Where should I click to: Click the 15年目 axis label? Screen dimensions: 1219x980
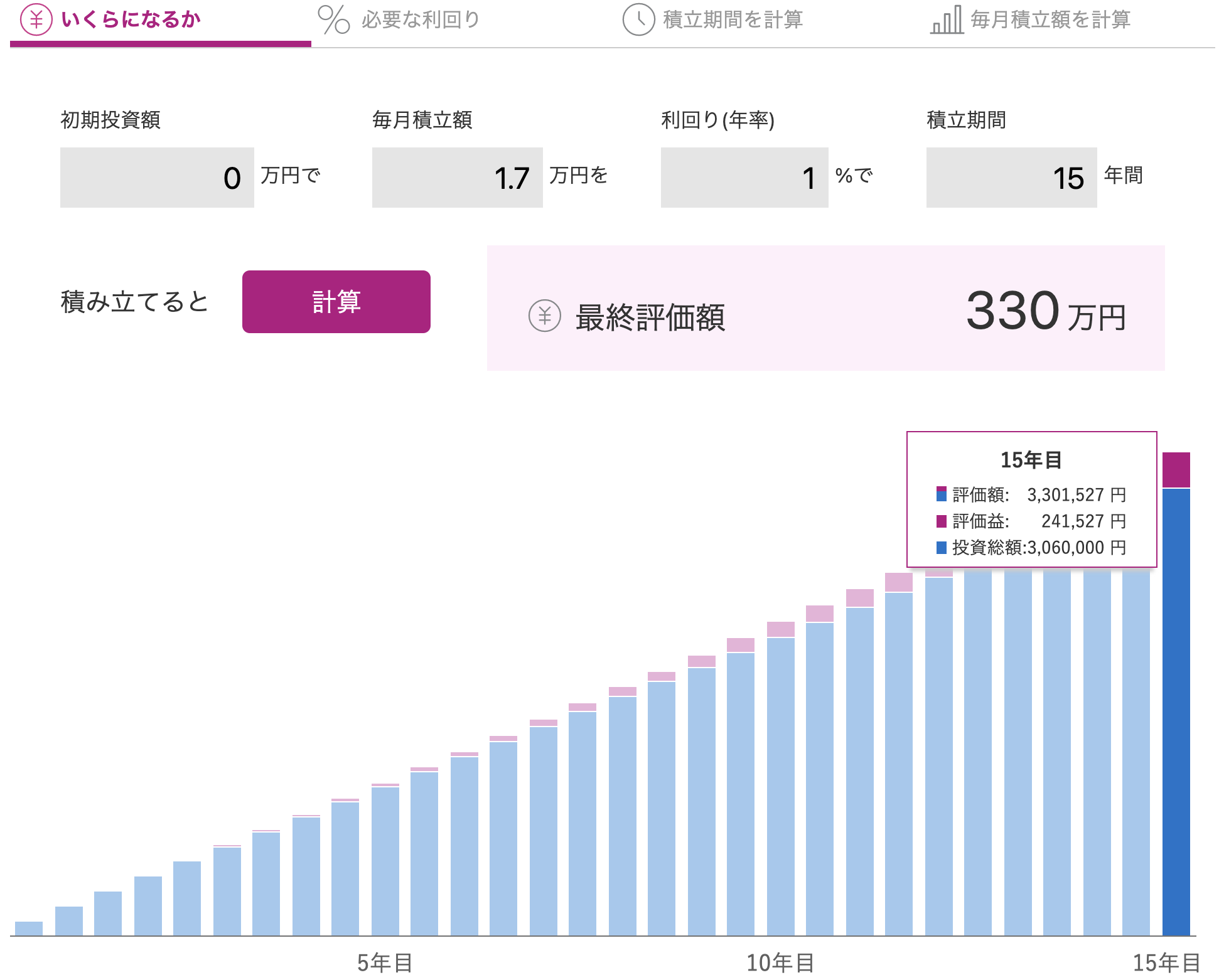(1166, 962)
